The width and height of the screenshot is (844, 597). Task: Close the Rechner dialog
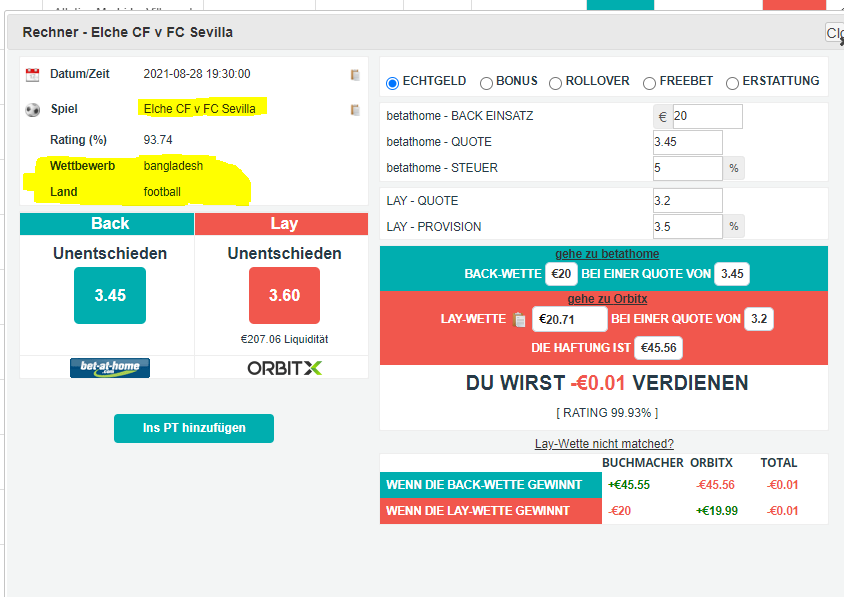pos(834,33)
